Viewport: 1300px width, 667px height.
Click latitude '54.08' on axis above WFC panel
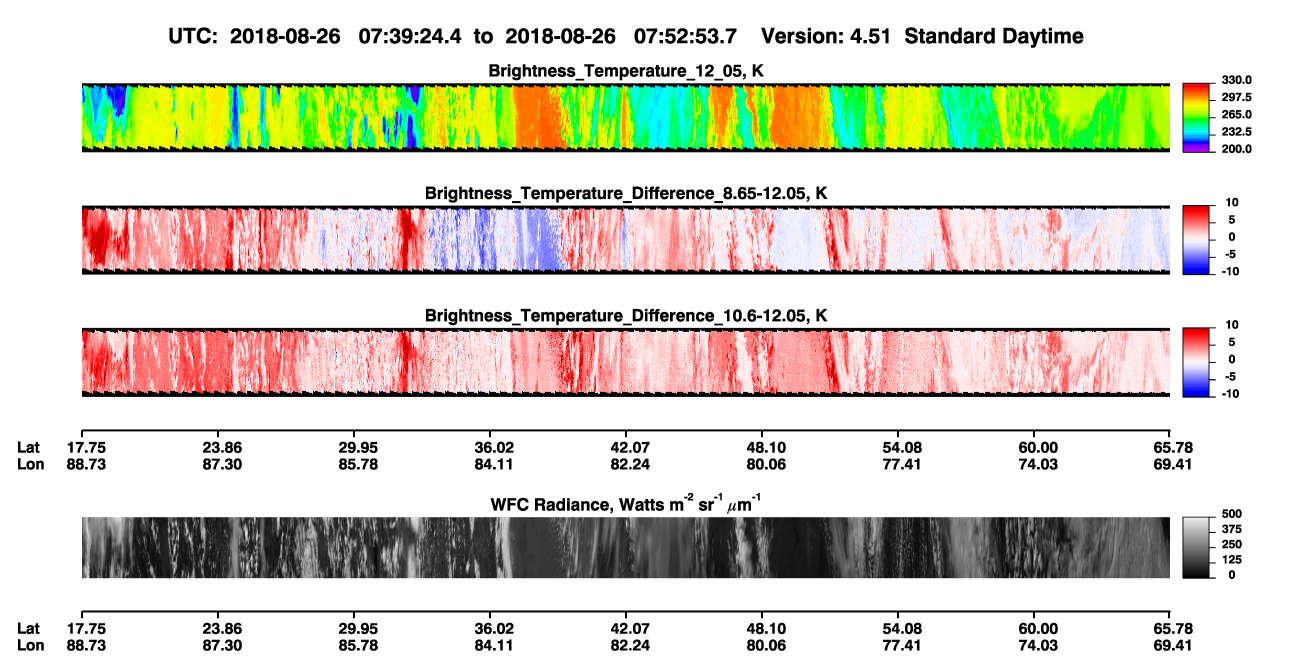coord(898,447)
